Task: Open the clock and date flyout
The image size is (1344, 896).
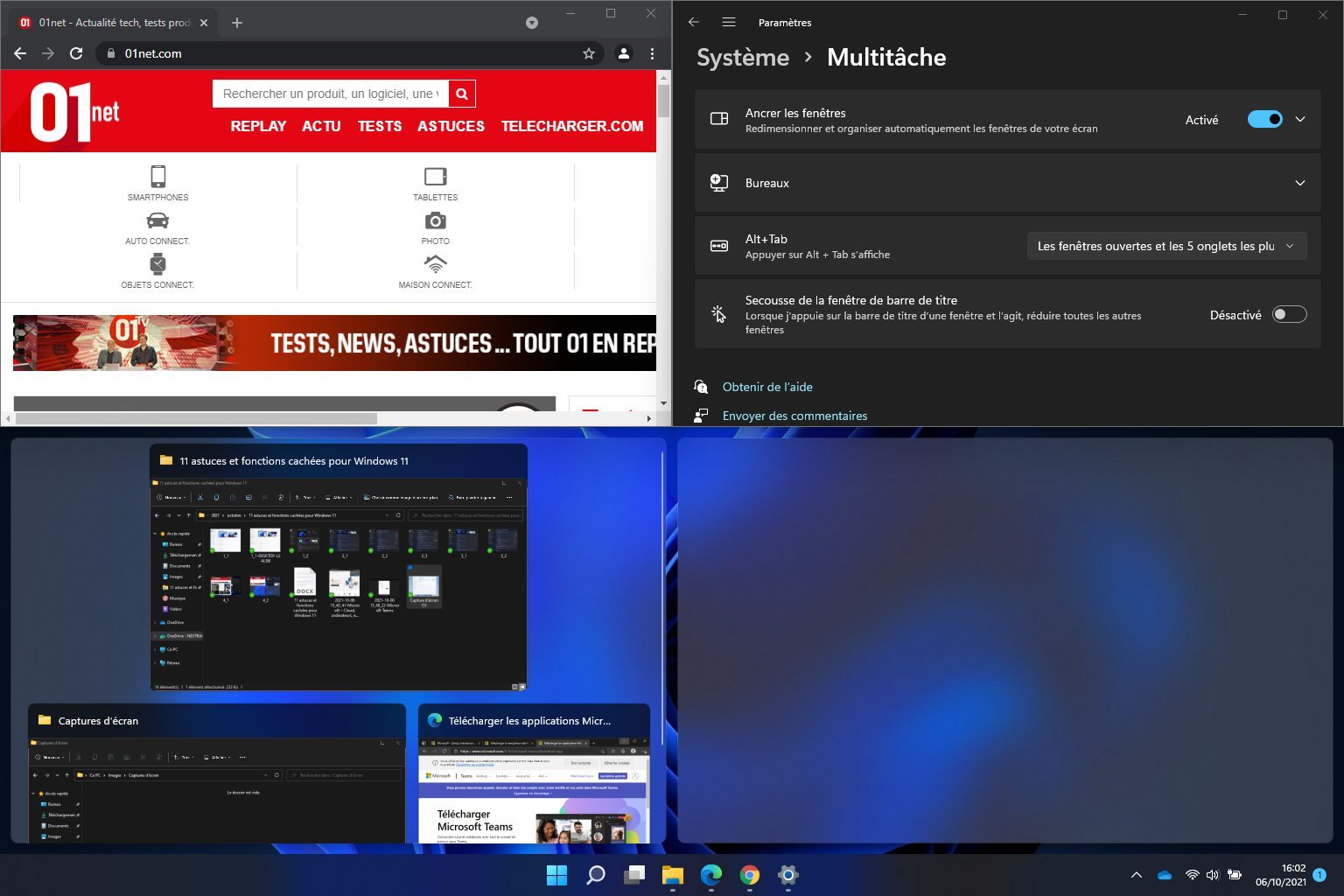Action: click(1280, 875)
